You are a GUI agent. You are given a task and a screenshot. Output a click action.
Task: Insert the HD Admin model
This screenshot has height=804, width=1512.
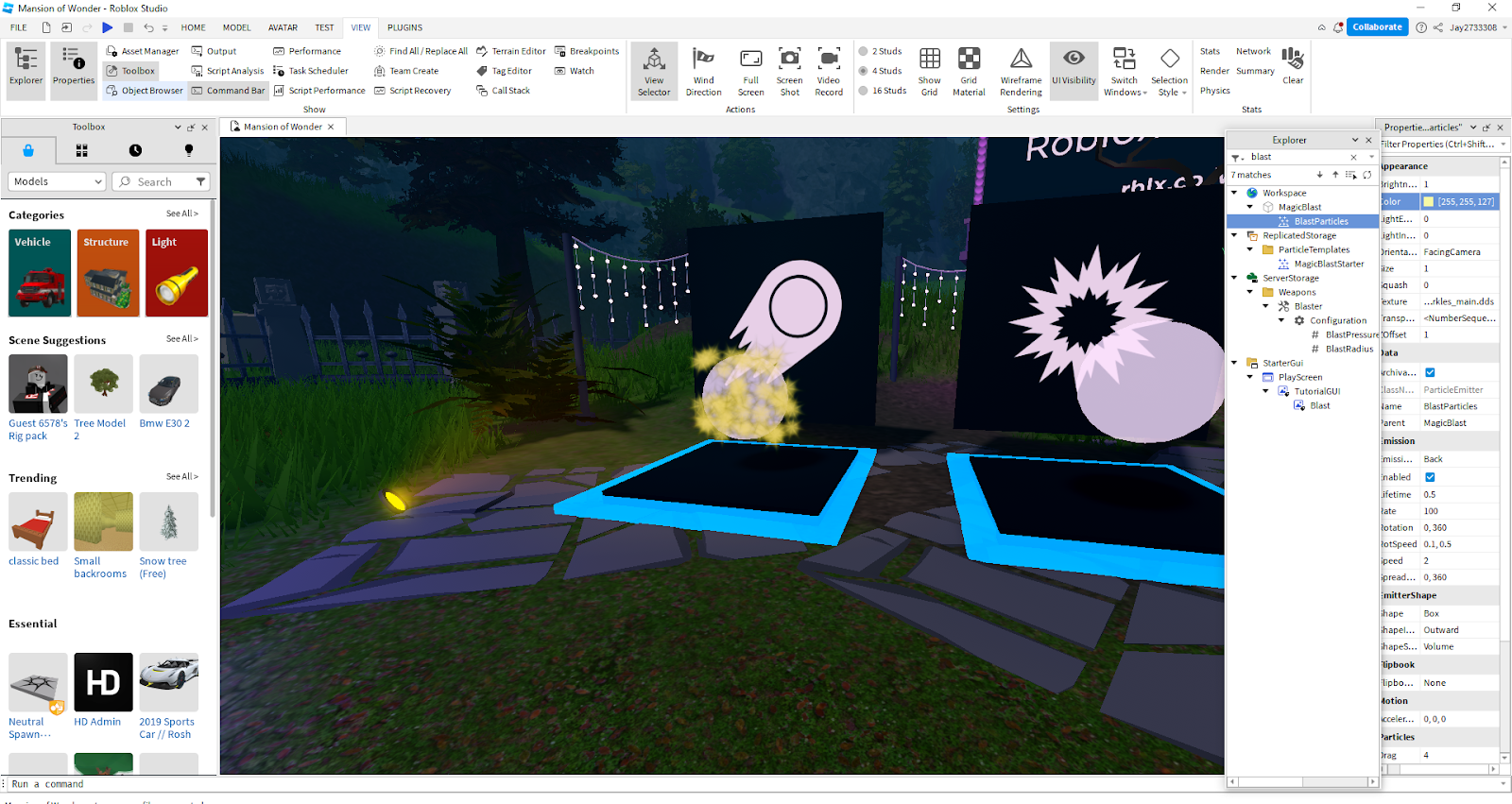[103, 690]
